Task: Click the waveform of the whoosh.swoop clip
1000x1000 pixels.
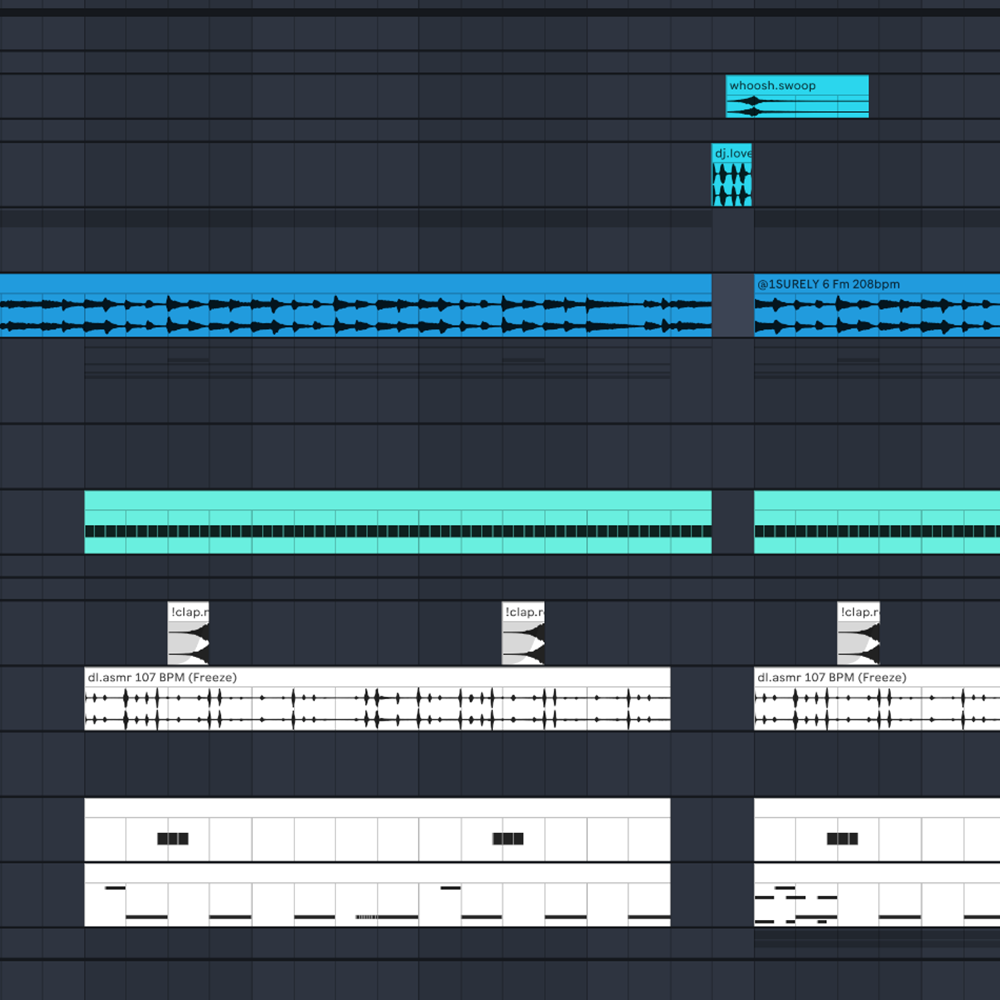Action: (796, 105)
